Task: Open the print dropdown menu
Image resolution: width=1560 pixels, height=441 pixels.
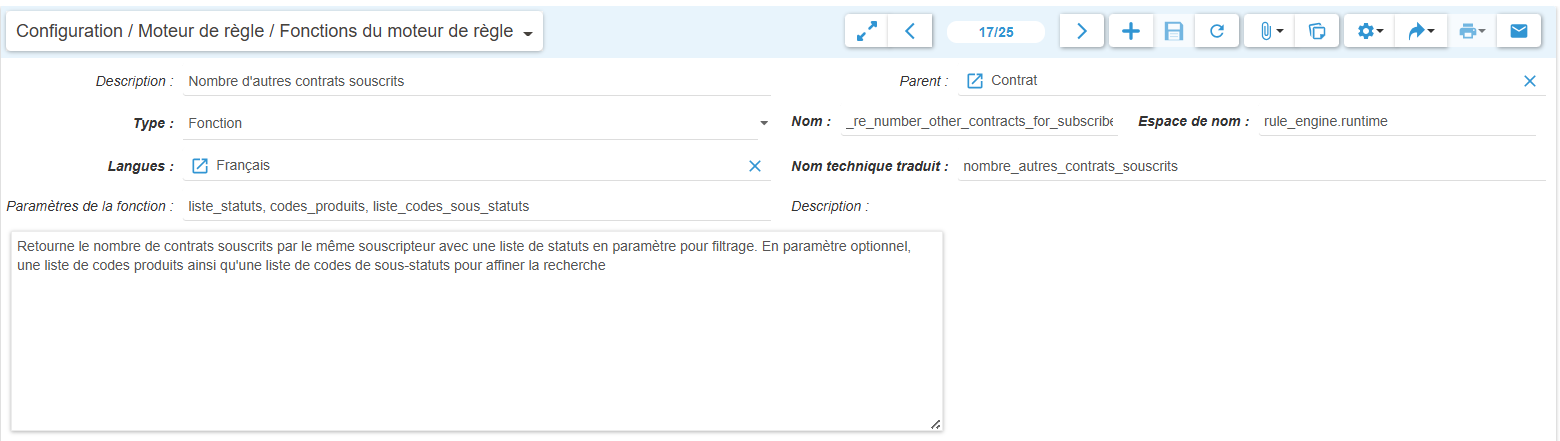Action: click(x=1471, y=31)
